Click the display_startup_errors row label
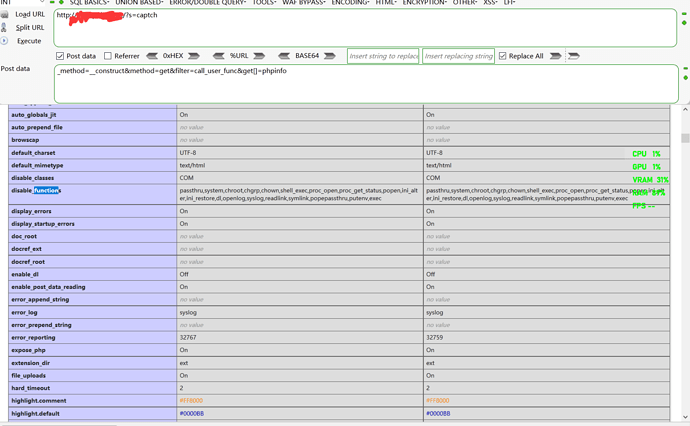Screen dimensions: 690x426 (x=43, y=224)
